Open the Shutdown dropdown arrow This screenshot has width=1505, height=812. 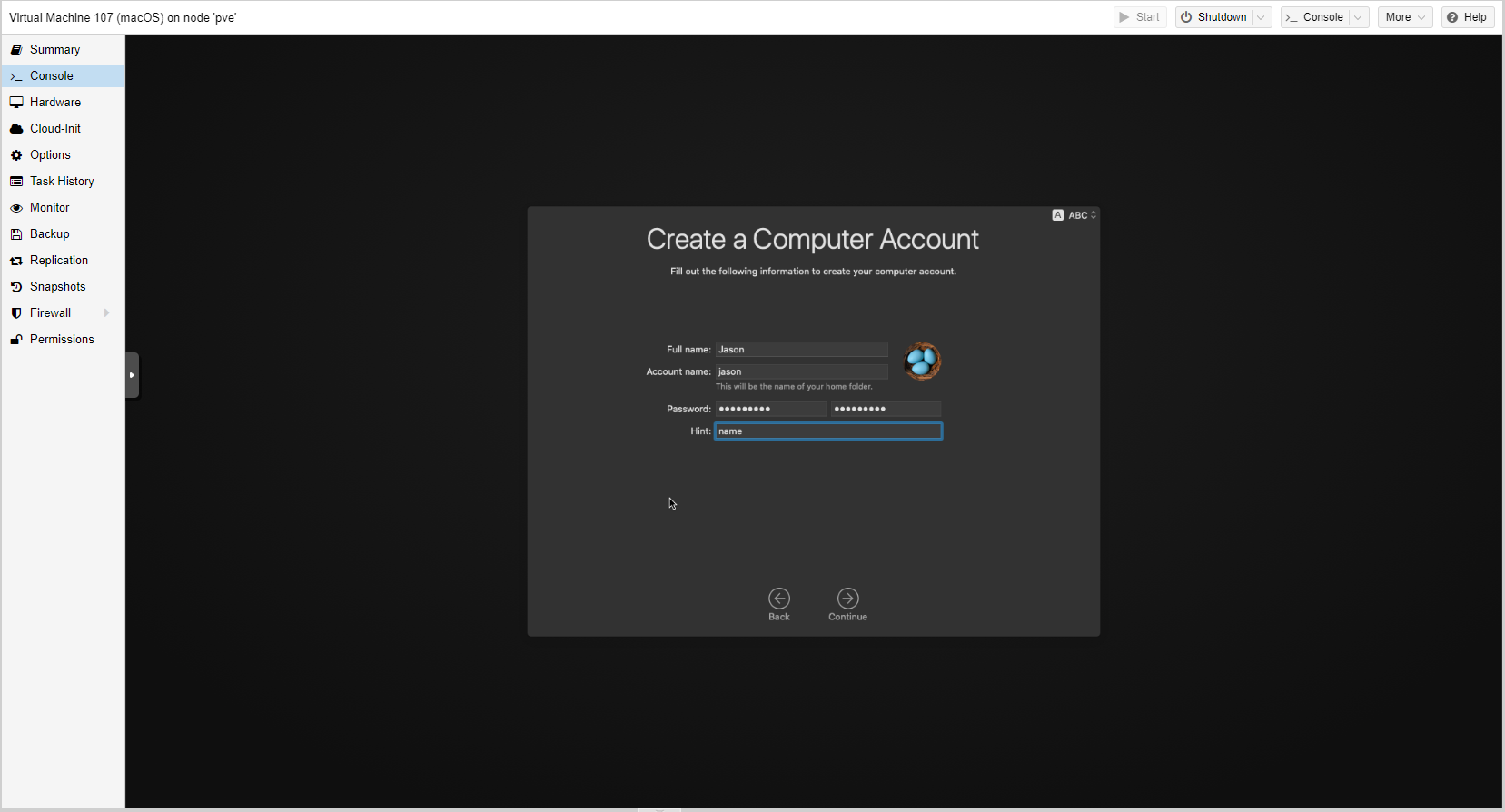click(1261, 17)
